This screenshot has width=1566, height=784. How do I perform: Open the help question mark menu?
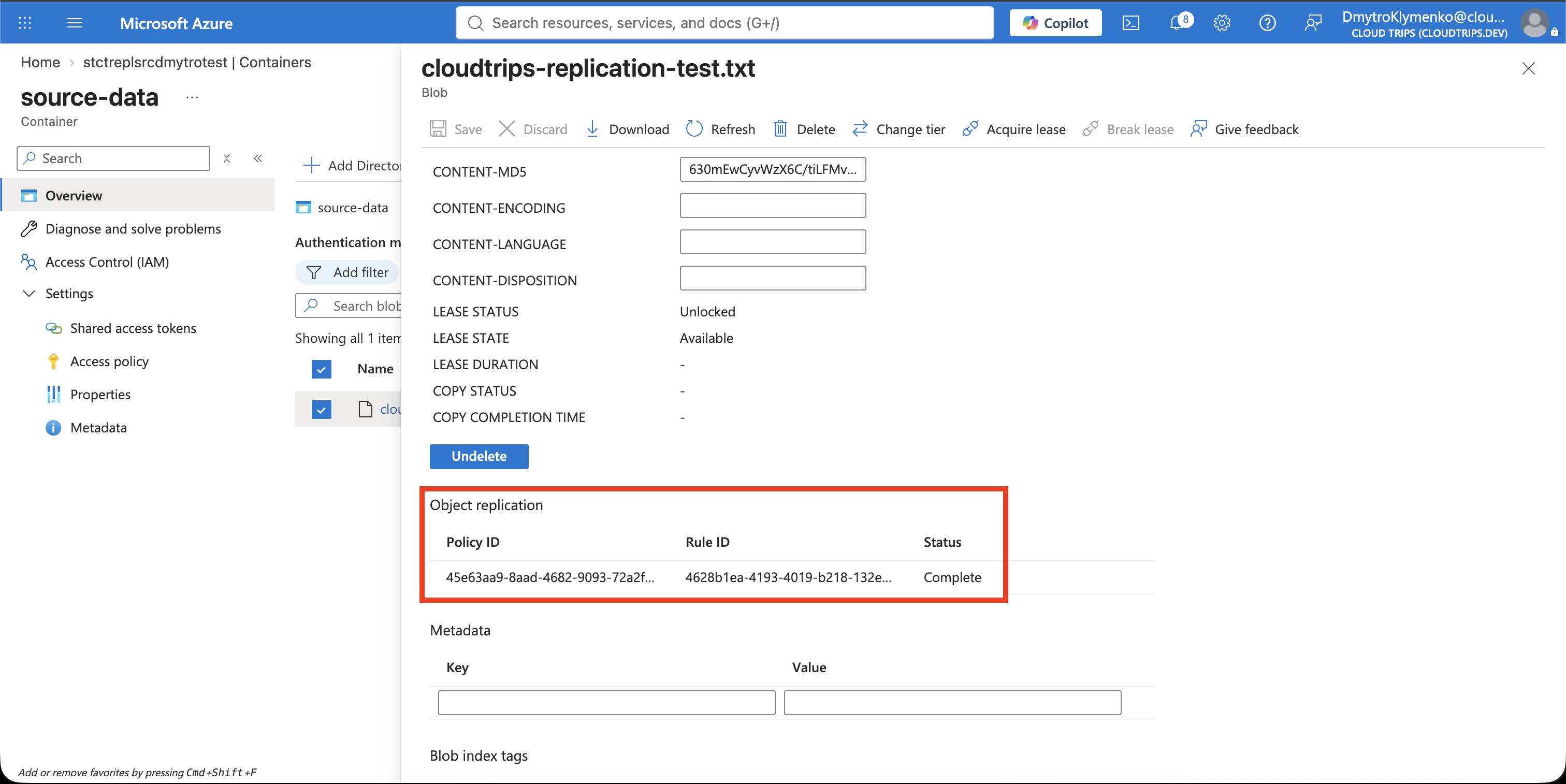1268,23
